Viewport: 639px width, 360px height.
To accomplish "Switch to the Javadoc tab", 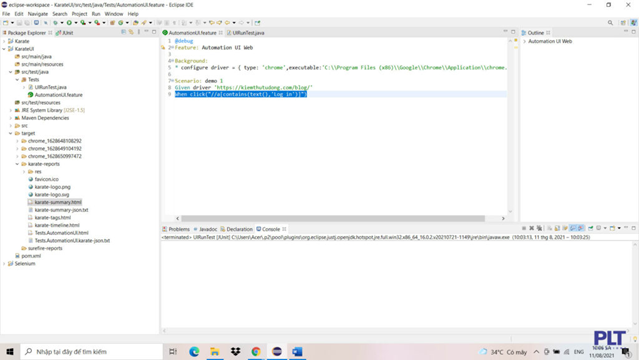I will [x=205, y=229].
